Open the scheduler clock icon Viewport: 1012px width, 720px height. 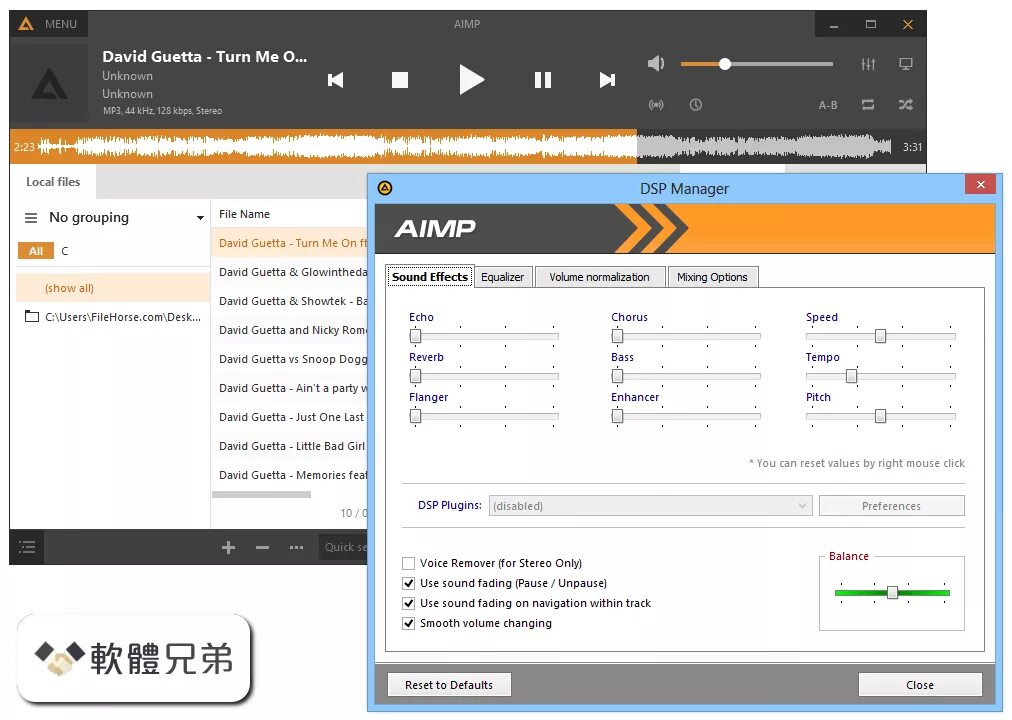click(x=696, y=105)
